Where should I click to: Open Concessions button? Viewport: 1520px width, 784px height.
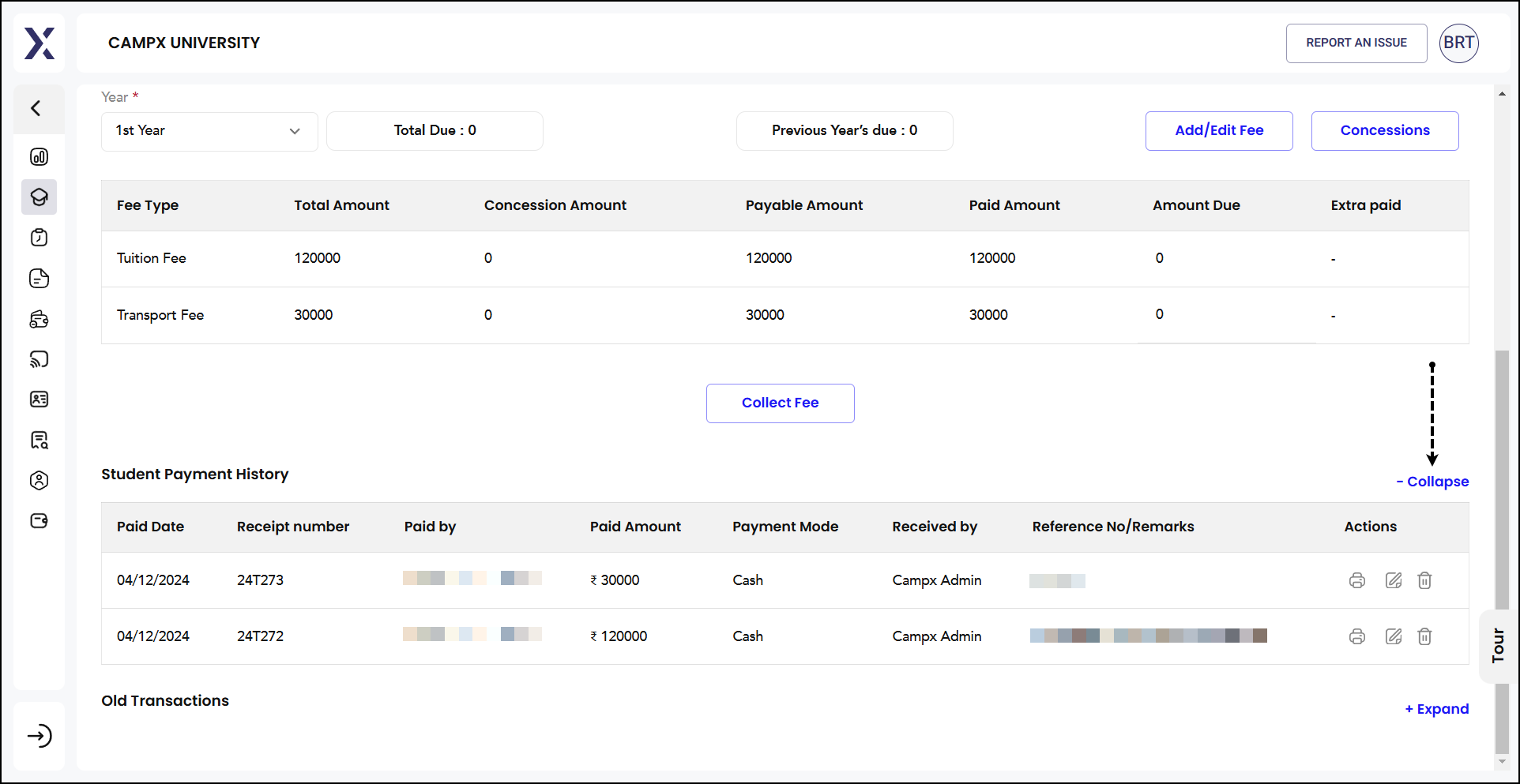click(1385, 131)
